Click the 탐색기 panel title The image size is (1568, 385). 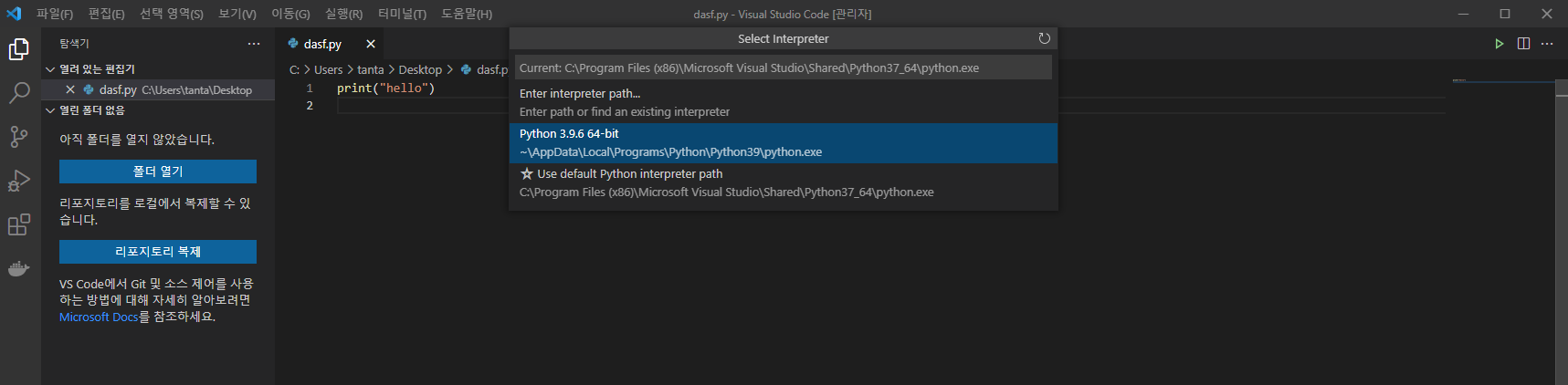coord(75,44)
